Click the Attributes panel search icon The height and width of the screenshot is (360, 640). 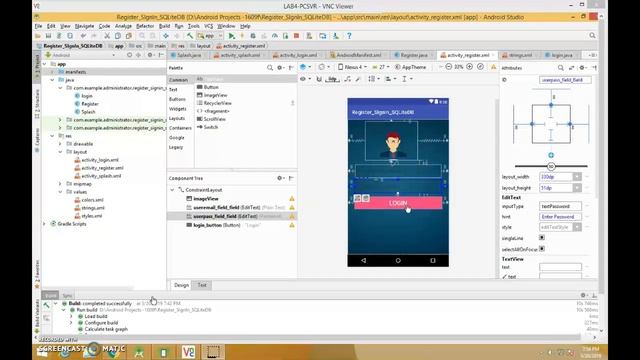pos(561,68)
